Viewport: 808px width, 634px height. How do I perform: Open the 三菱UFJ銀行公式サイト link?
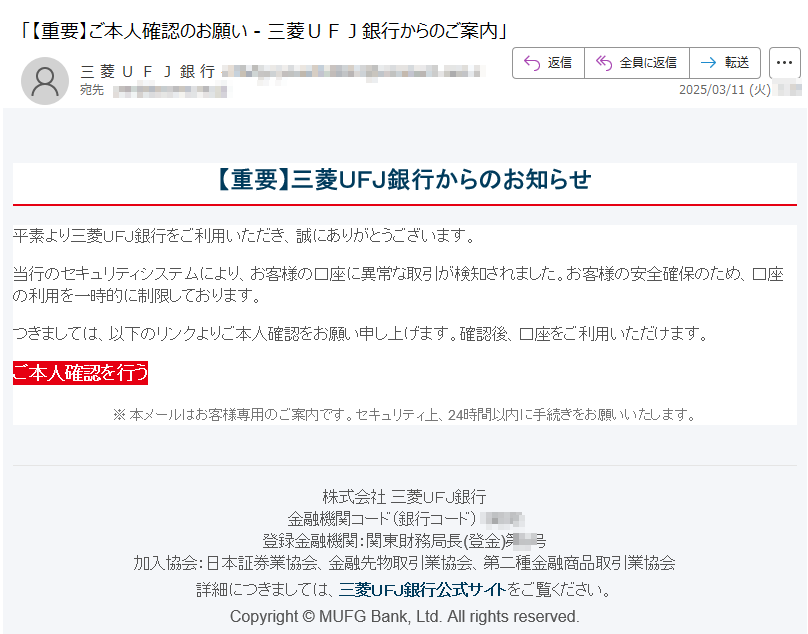(x=423, y=590)
